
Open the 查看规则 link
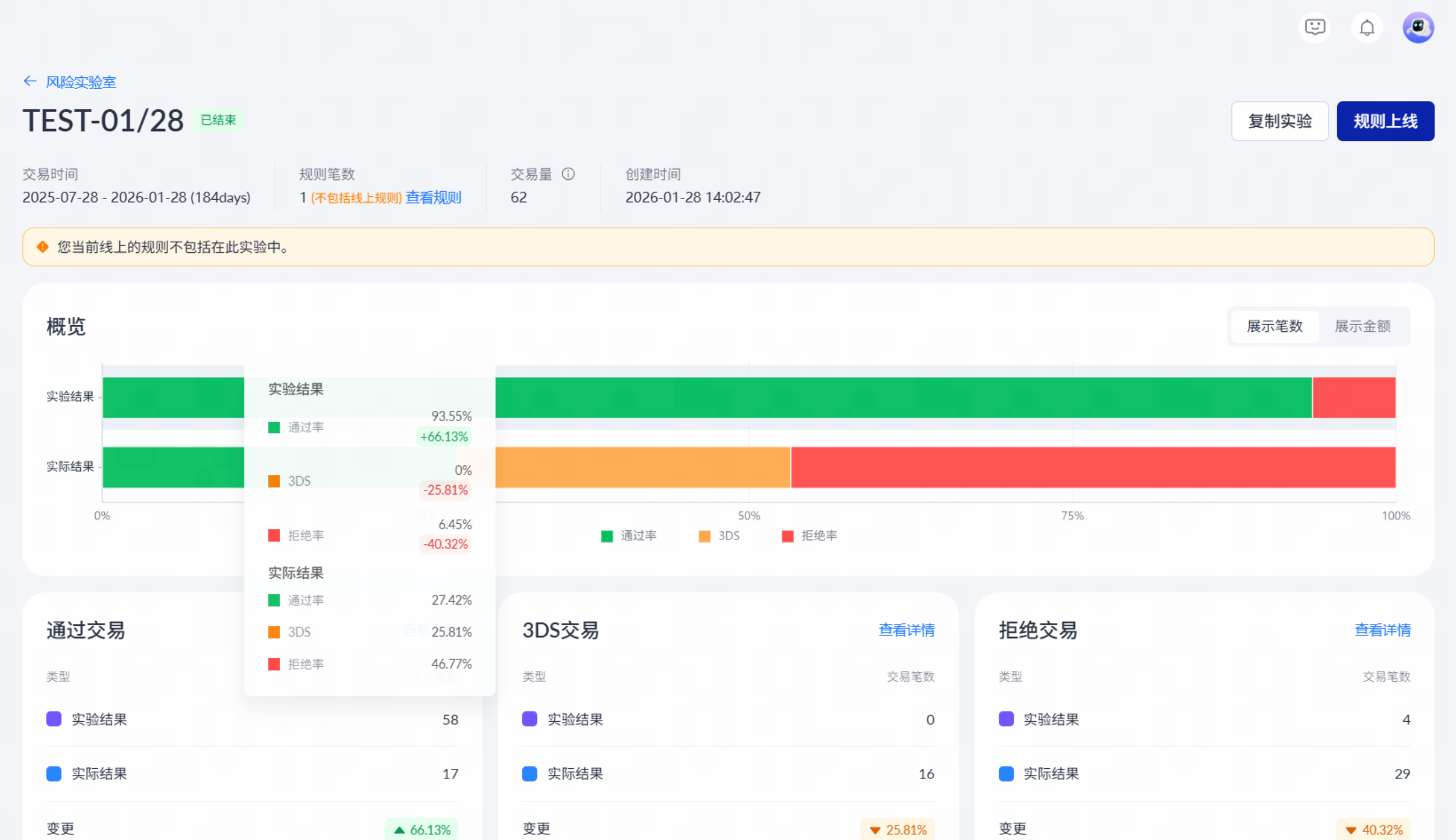click(x=433, y=197)
